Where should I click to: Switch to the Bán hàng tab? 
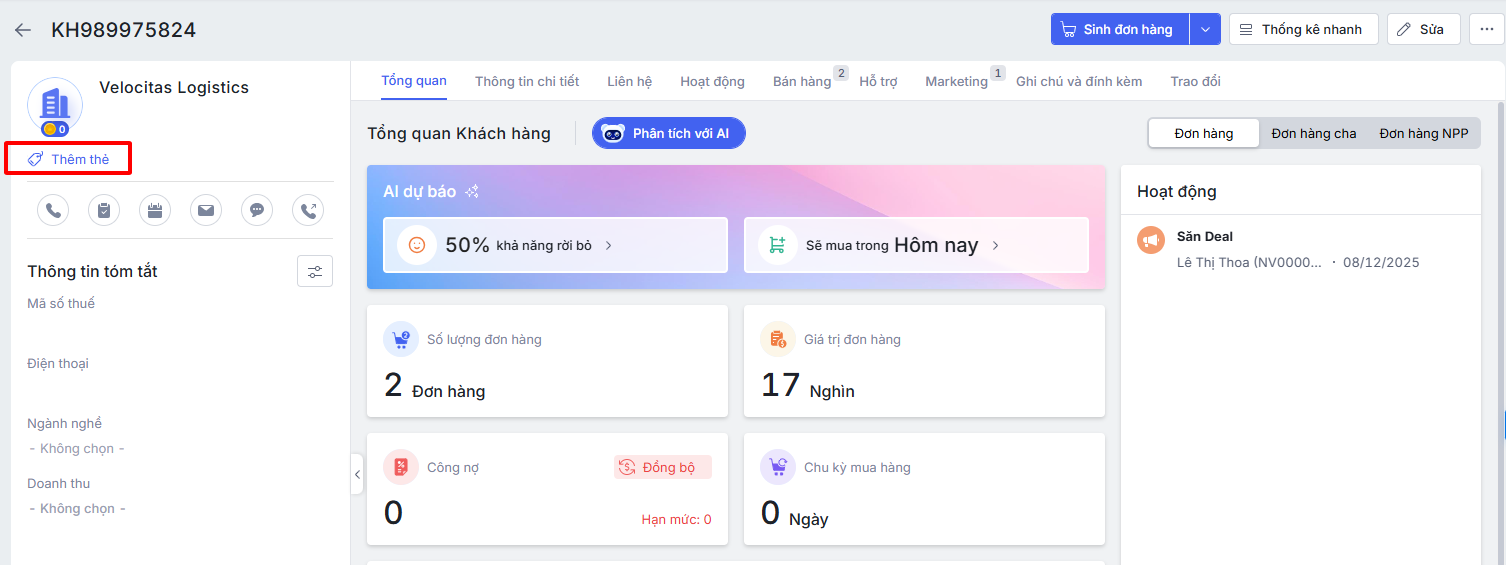(802, 81)
